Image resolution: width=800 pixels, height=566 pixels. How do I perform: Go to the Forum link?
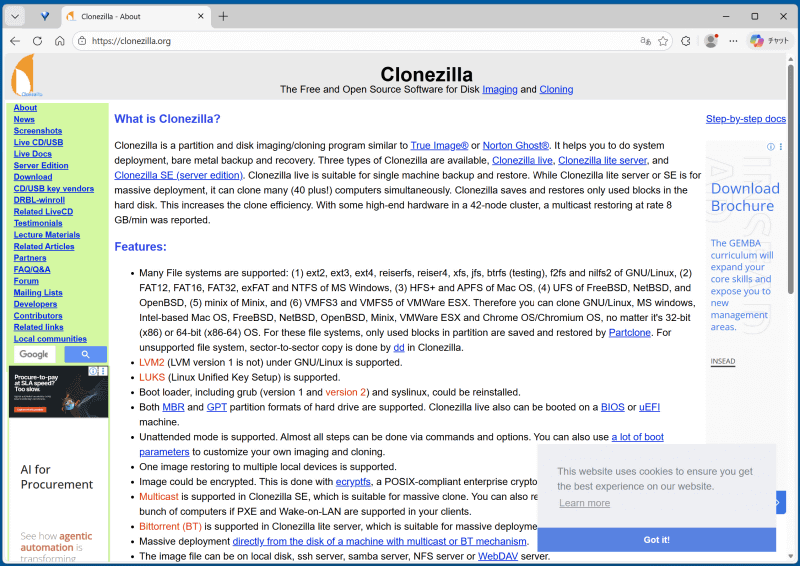[26, 281]
